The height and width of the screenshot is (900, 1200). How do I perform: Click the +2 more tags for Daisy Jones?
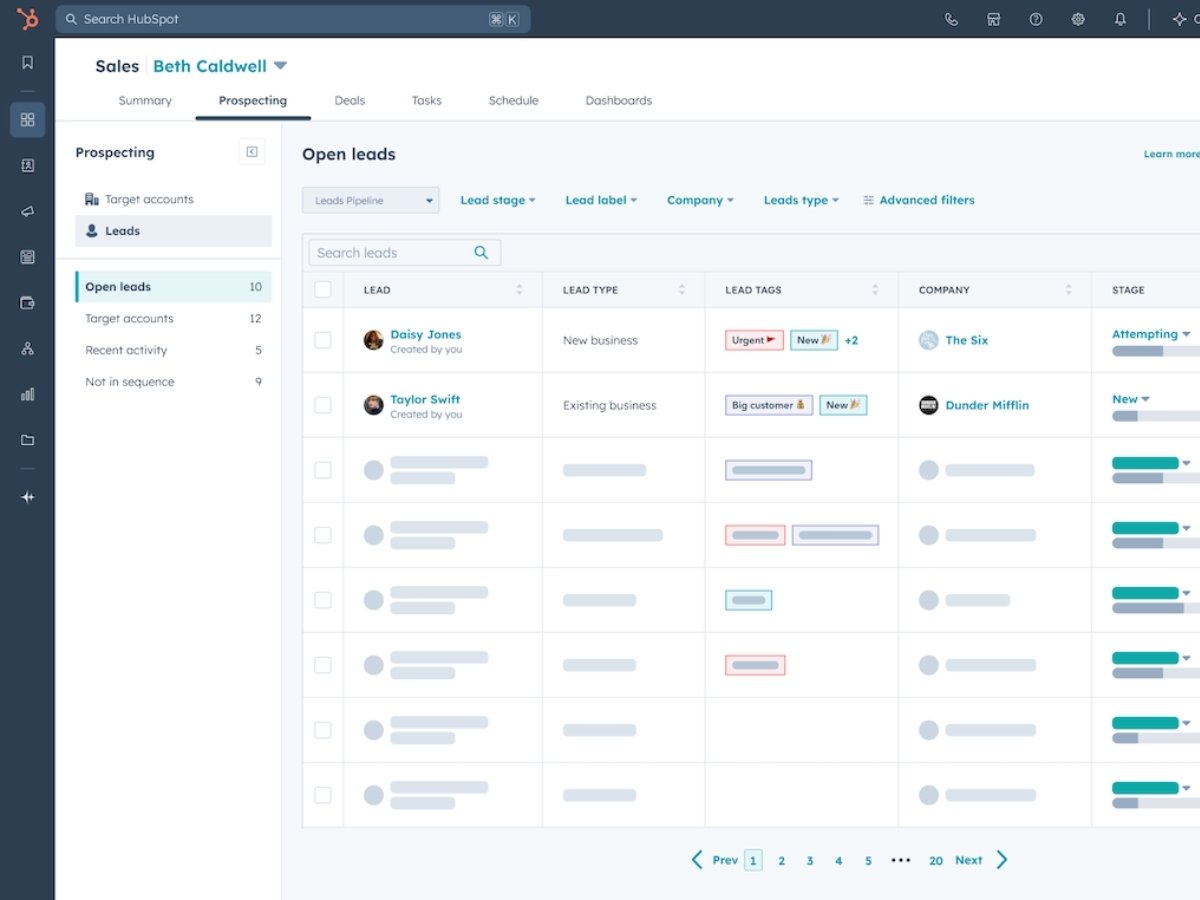(851, 340)
